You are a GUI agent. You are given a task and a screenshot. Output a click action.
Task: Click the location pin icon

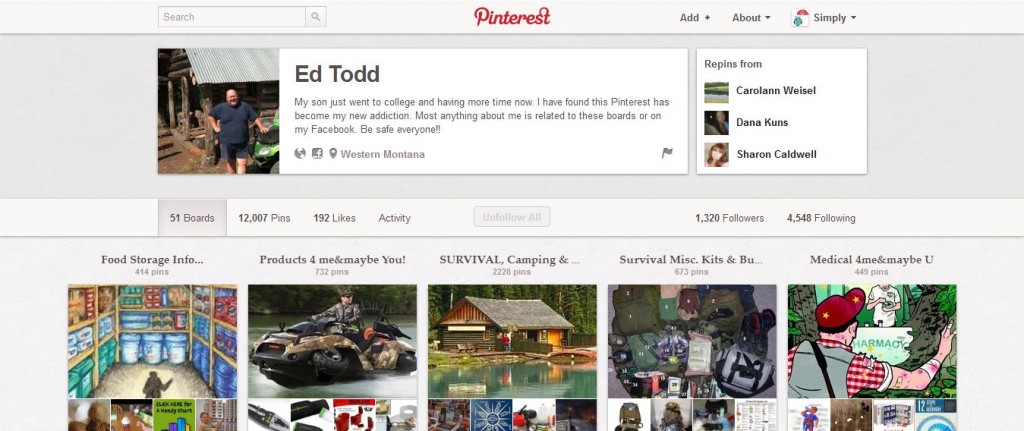click(x=333, y=154)
